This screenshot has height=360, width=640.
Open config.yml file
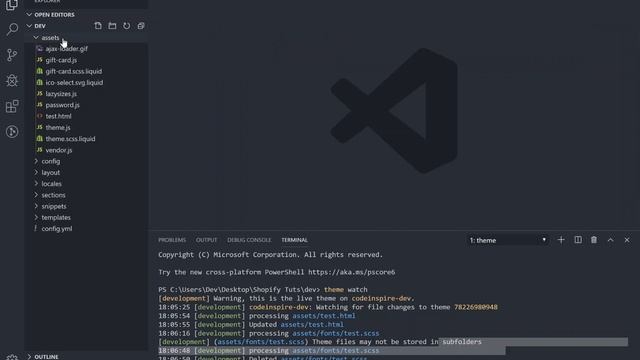(57, 229)
